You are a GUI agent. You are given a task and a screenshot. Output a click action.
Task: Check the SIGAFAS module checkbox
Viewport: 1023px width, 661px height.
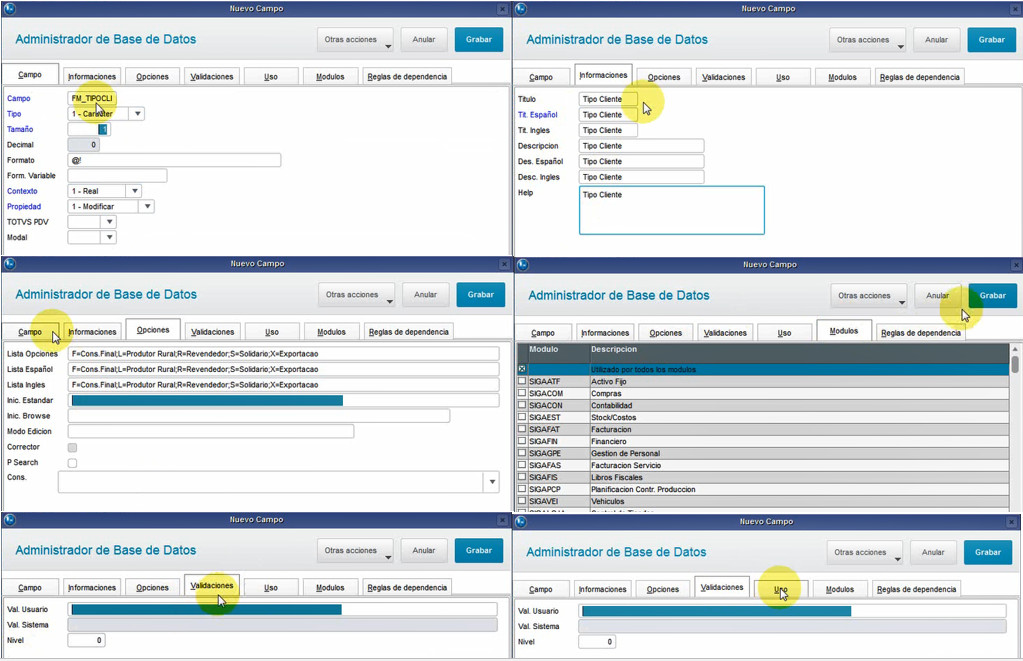coord(522,465)
